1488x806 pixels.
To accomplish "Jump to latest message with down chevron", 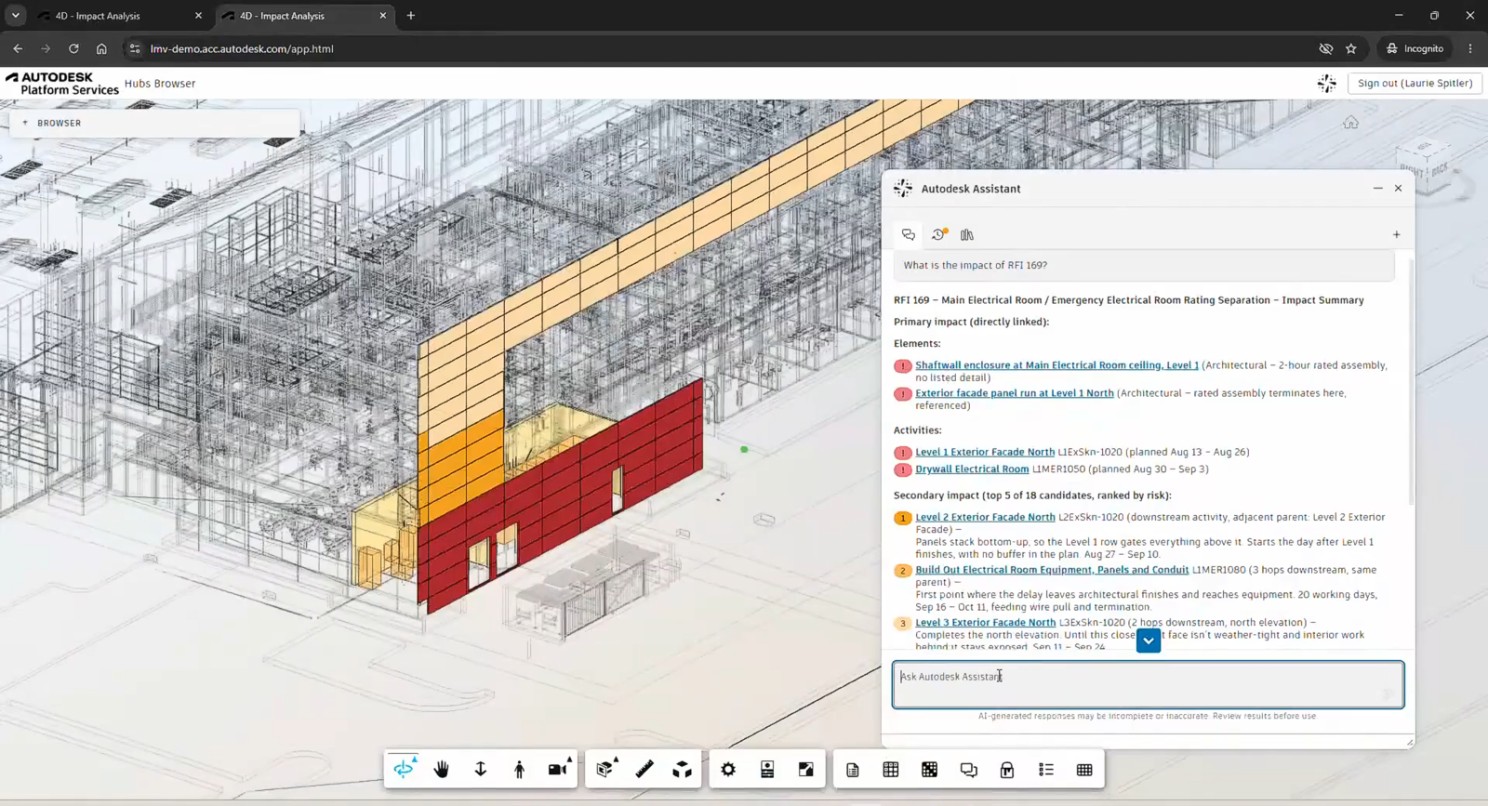I will (1148, 640).
